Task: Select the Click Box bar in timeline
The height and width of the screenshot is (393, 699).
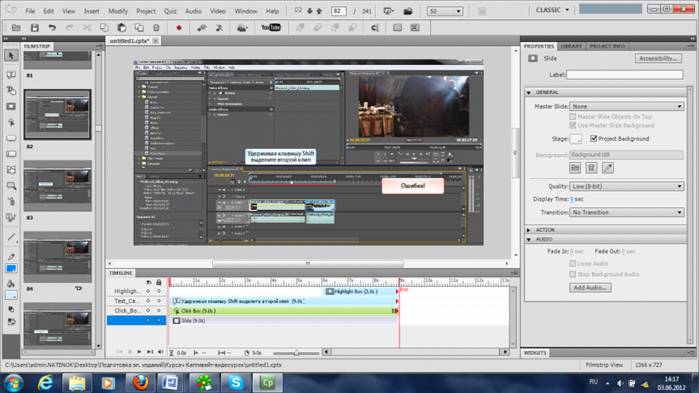Action: click(284, 311)
